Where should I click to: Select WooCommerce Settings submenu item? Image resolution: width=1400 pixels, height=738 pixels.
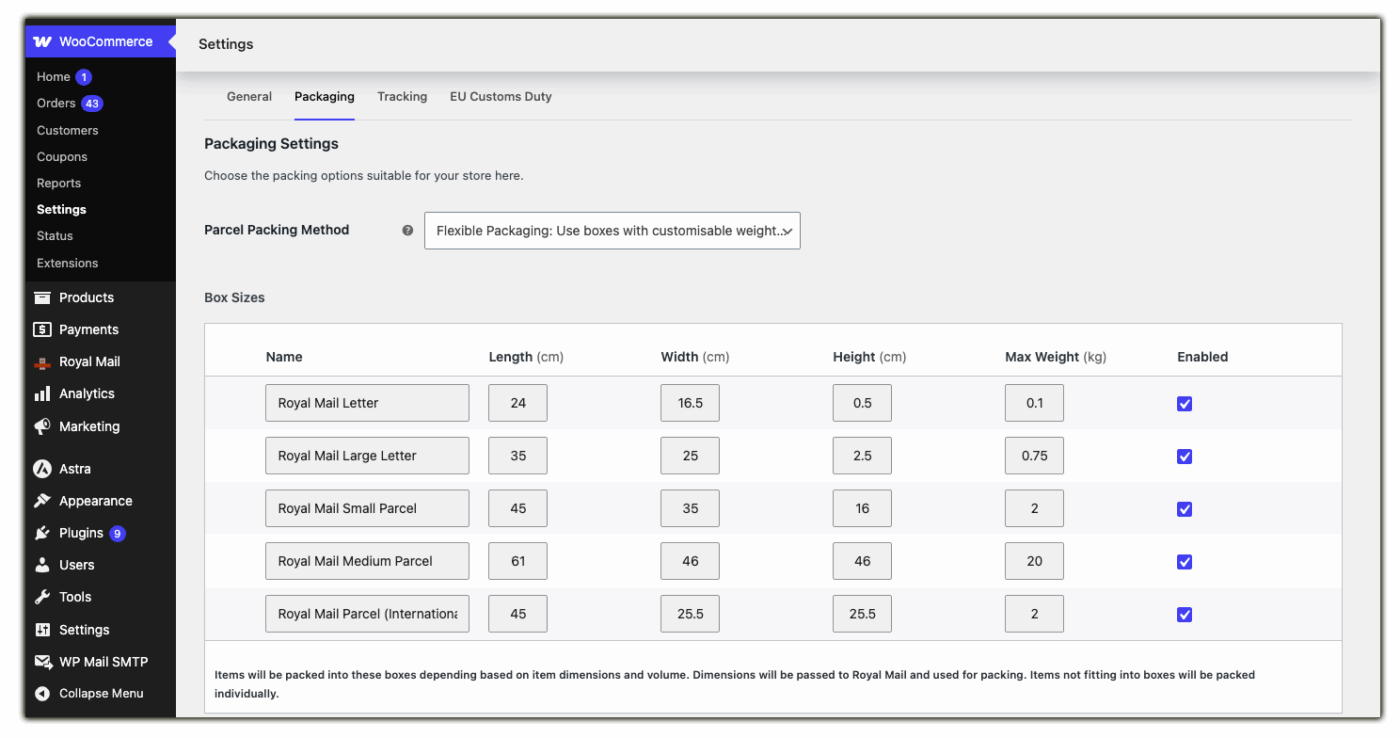tap(61, 210)
